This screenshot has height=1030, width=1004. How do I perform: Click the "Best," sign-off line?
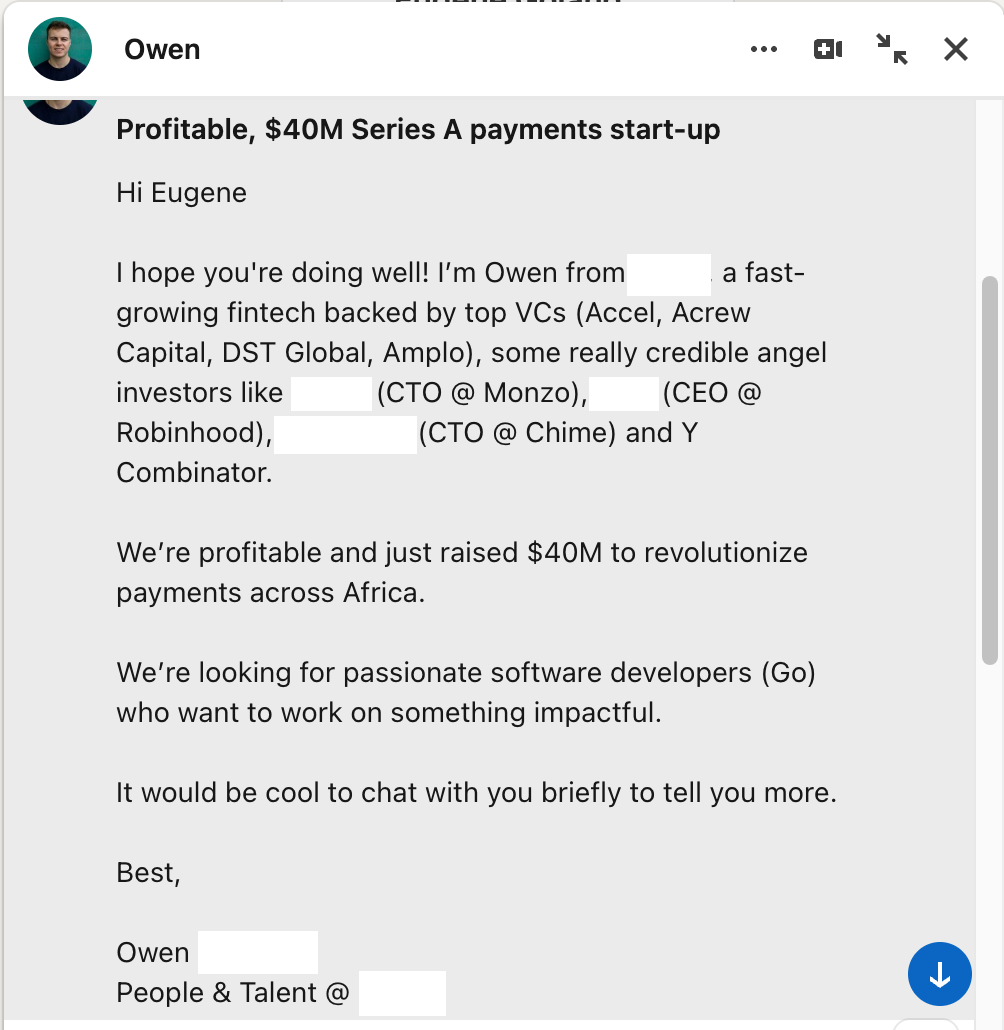(x=148, y=873)
